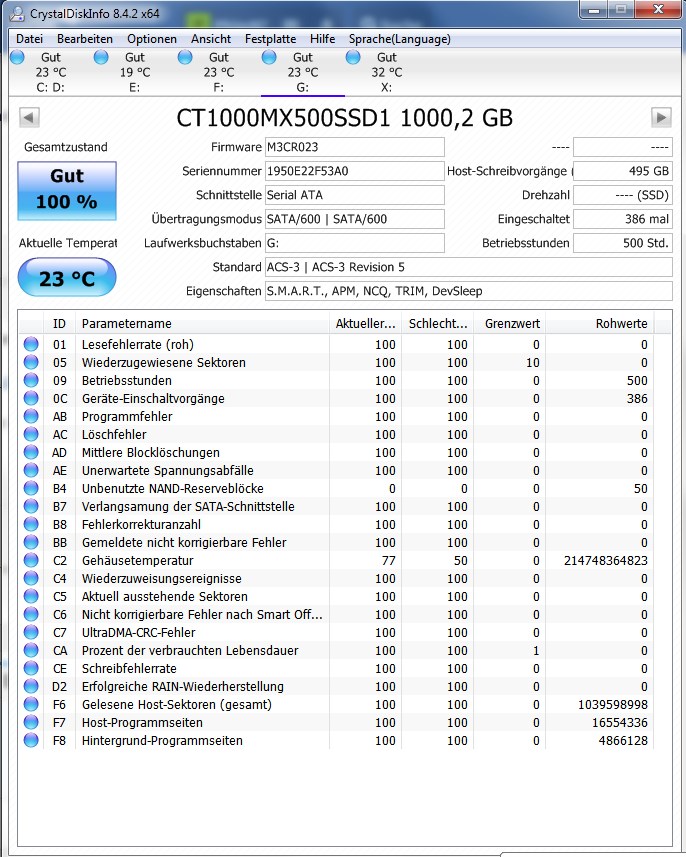Click status icon for Unbenutzte NAND-Reserveblöcke
Screen dimensions: 686x857
(31, 489)
